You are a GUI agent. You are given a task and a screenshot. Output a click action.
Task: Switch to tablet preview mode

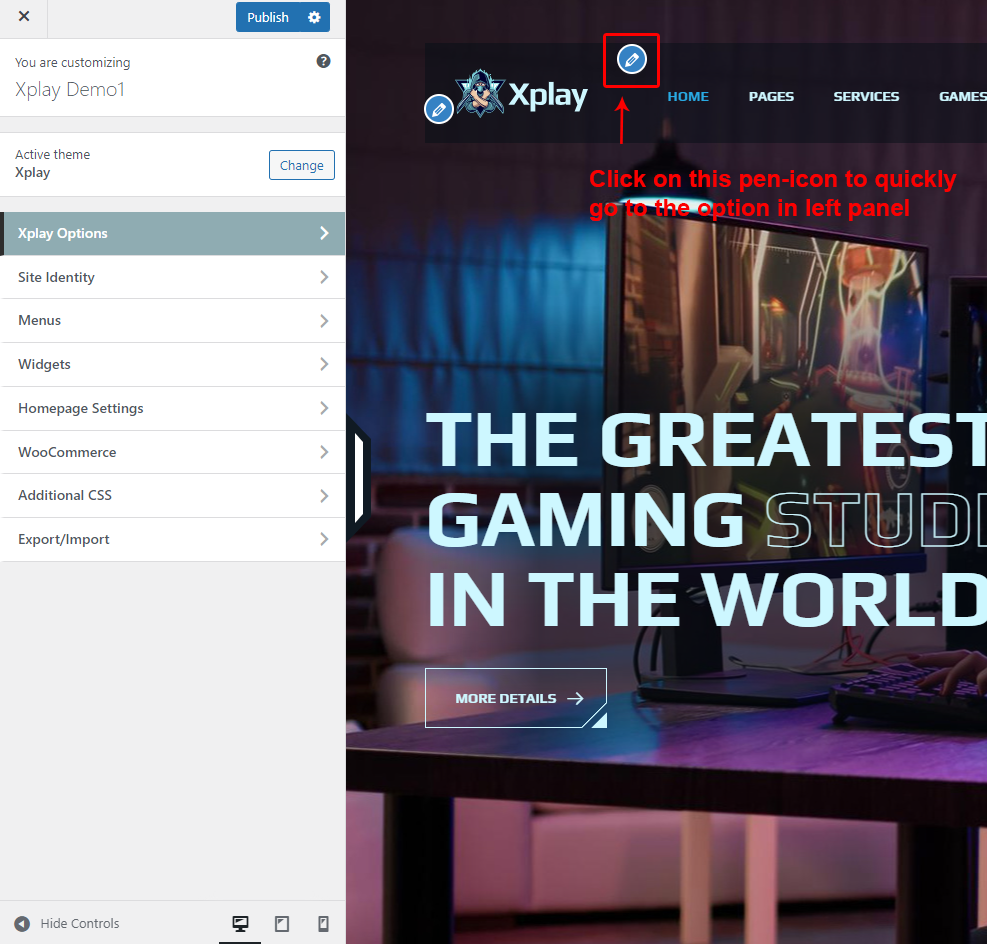[282, 924]
